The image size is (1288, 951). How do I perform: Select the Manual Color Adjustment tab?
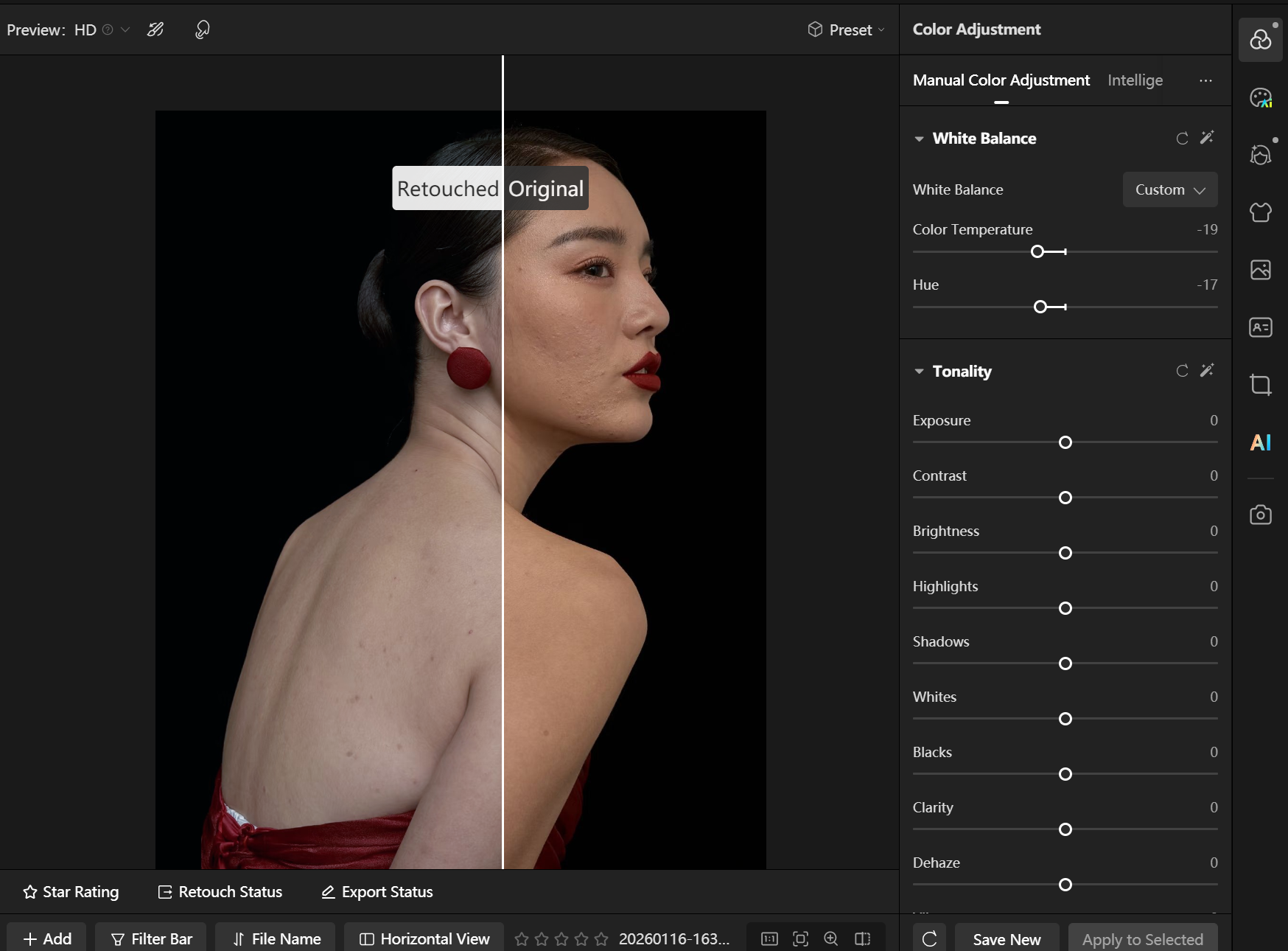coord(1001,80)
